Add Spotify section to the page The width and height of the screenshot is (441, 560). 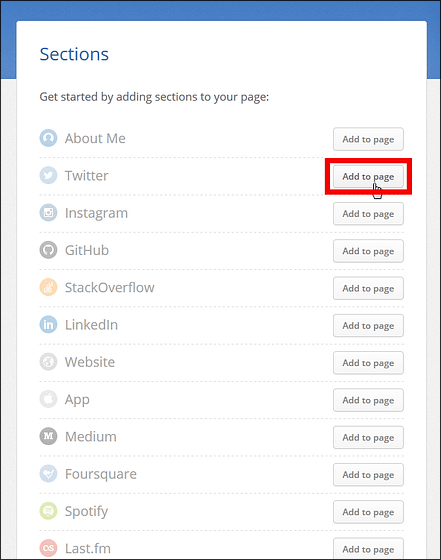(368, 512)
